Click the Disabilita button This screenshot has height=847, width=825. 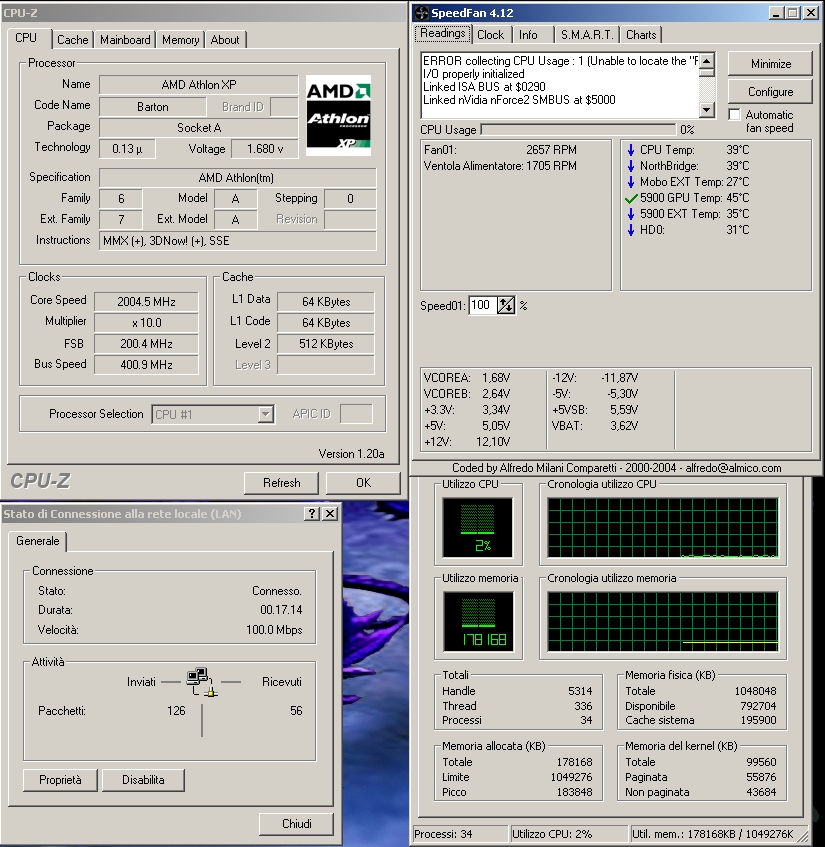coord(143,780)
